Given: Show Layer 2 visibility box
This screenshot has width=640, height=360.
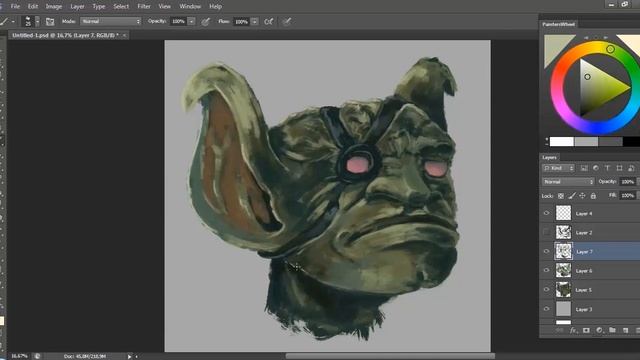Looking at the screenshot, I should click(547, 232).
